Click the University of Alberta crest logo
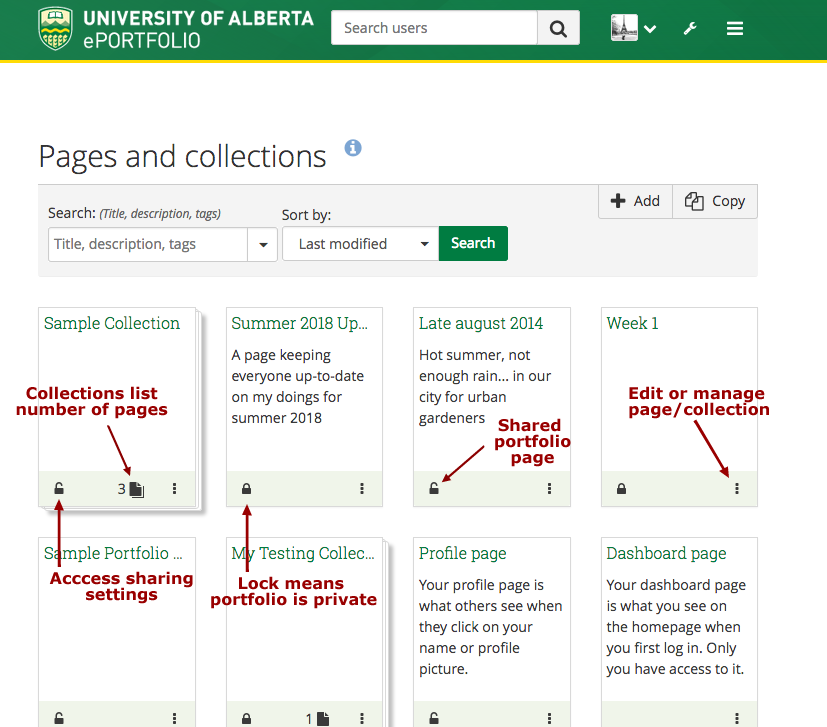The image size is (827, 727). point(55,29)
